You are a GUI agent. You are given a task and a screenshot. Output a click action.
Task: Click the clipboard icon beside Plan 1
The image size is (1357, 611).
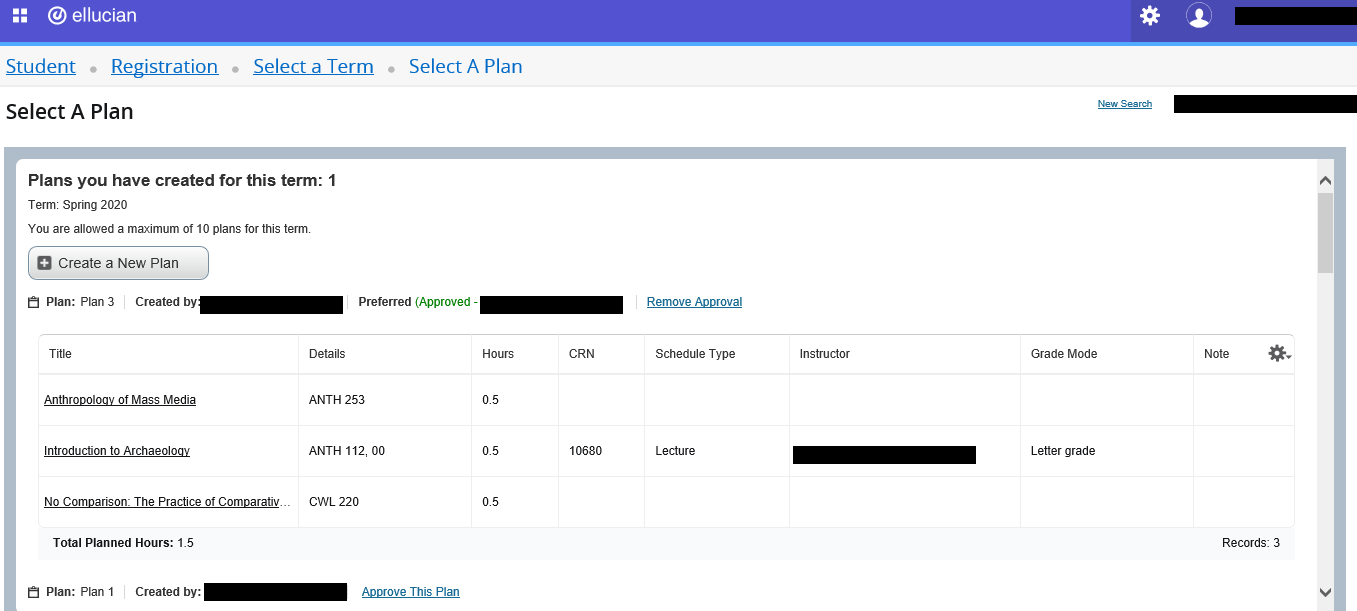coord(34,592)
